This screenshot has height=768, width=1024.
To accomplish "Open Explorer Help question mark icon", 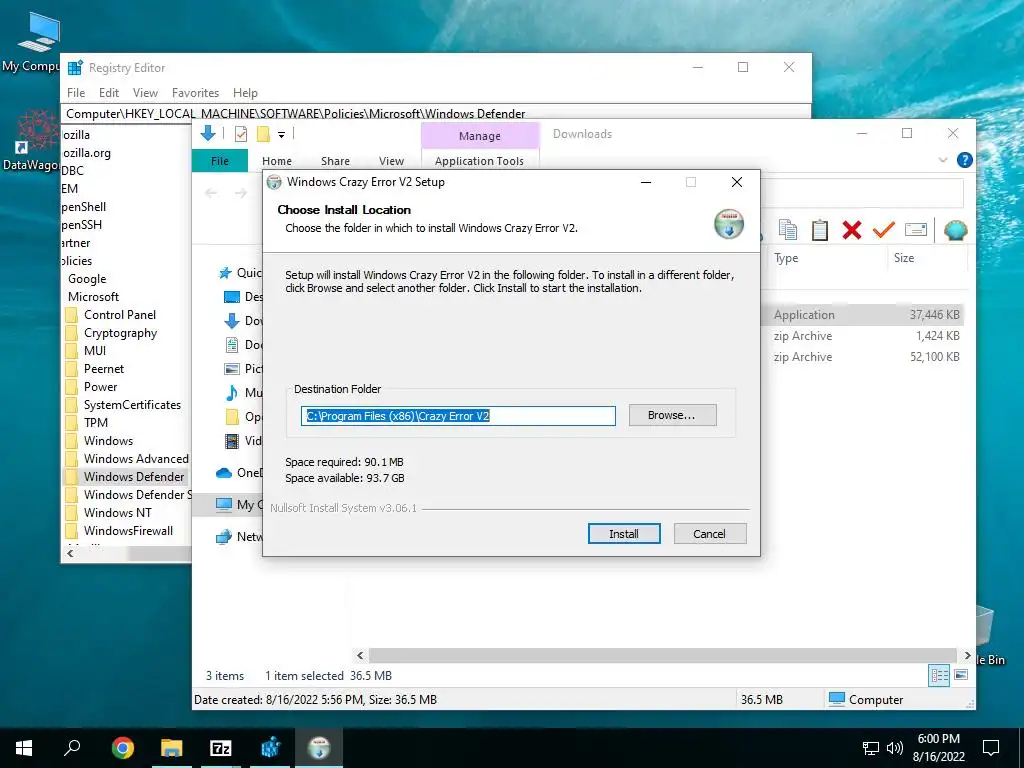I will coord(964,160).
